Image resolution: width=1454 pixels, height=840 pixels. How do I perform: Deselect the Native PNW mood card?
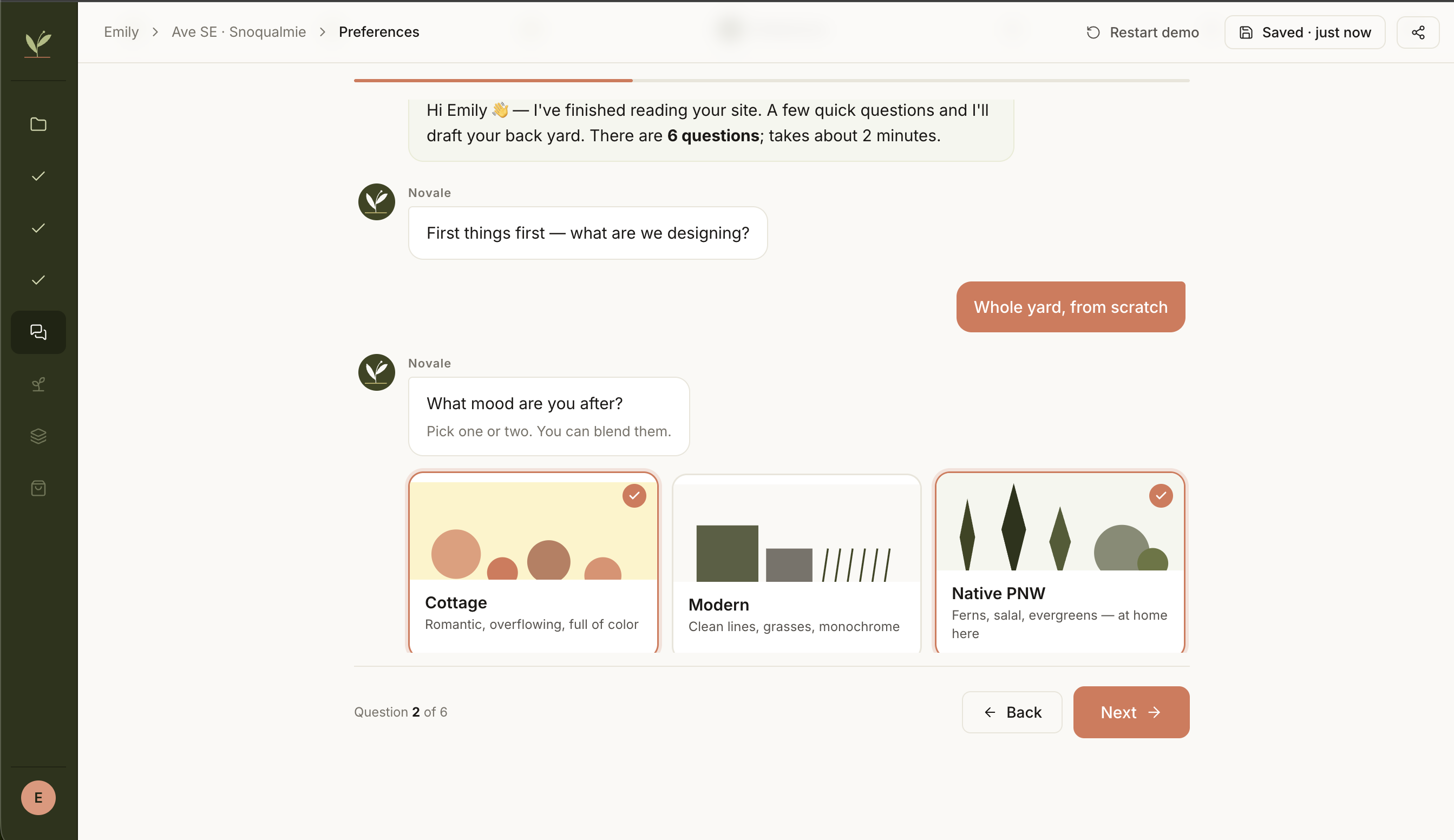pos(1059,562)
